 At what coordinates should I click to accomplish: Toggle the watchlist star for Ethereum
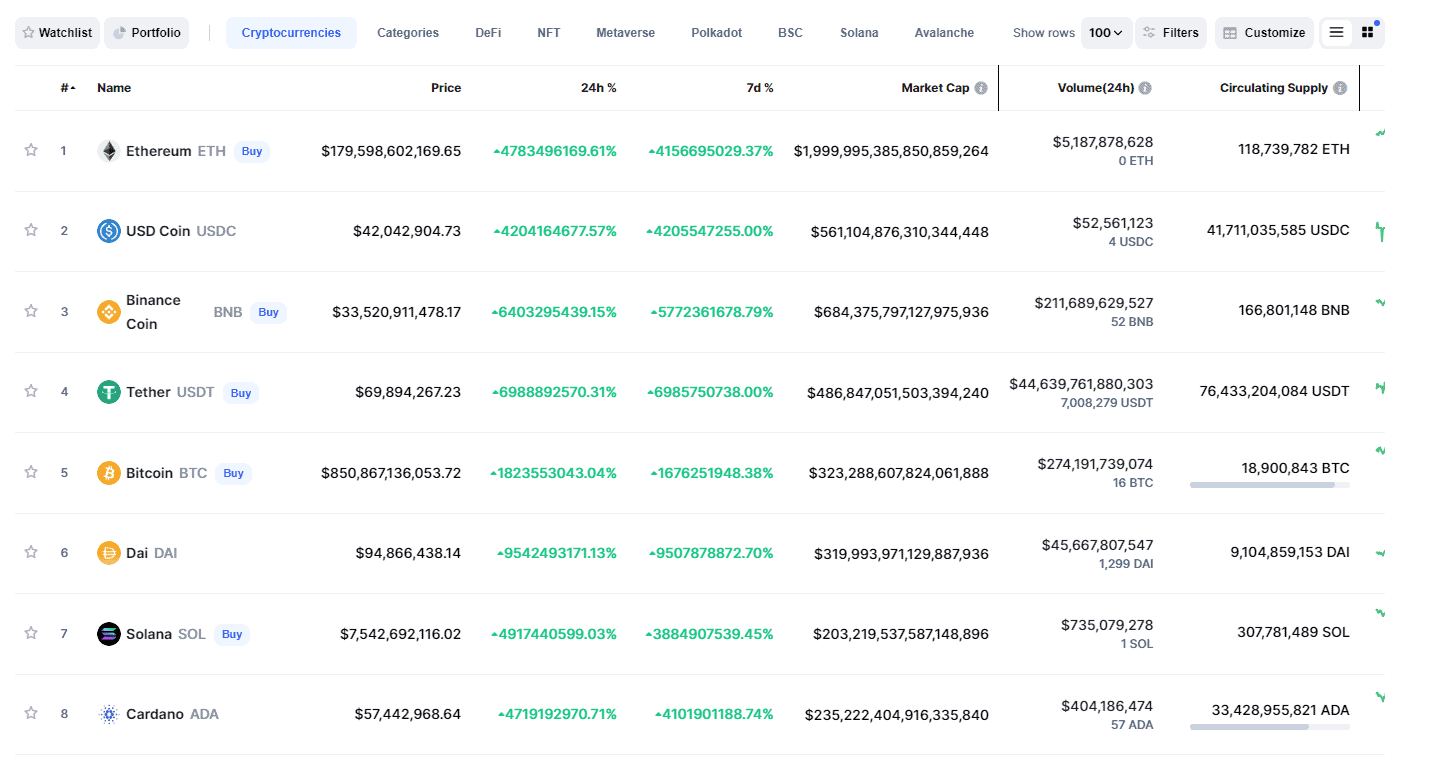[31, 150]
